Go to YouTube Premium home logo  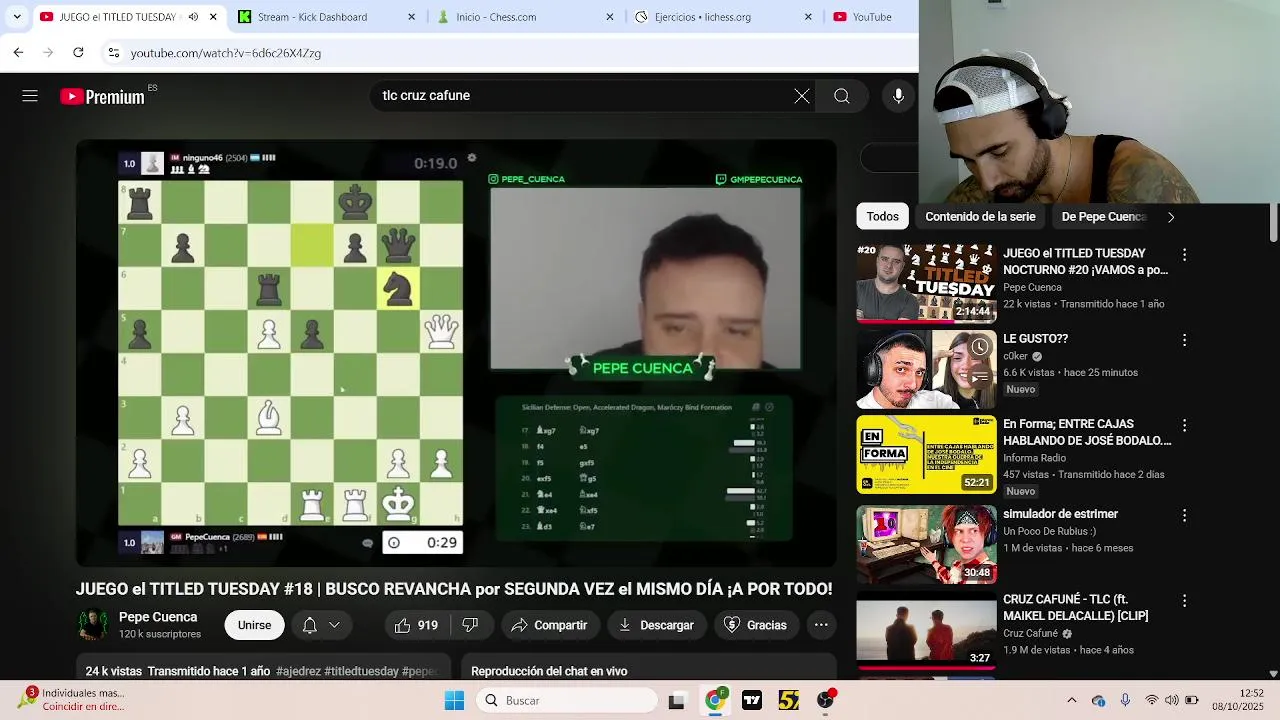[102, 97]
